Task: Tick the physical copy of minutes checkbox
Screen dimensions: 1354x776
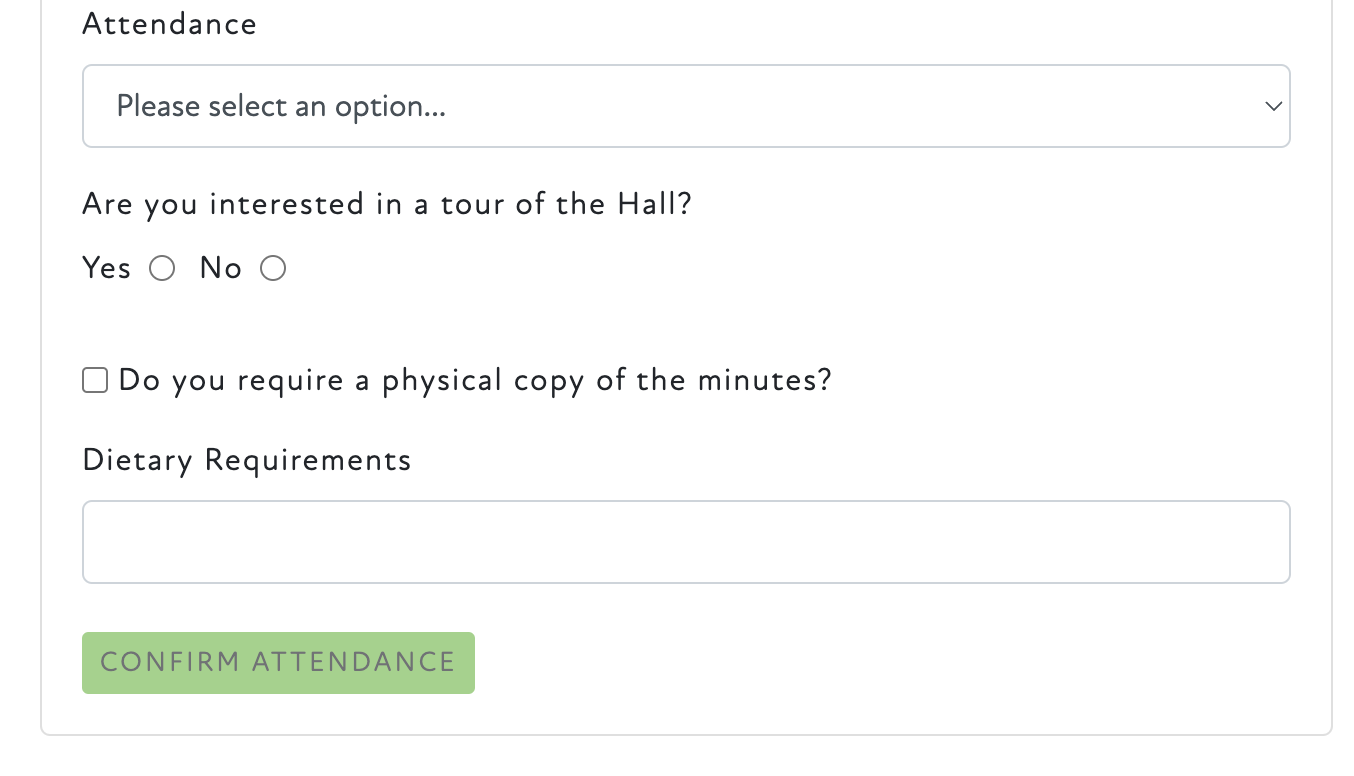Action: point(95,380)
